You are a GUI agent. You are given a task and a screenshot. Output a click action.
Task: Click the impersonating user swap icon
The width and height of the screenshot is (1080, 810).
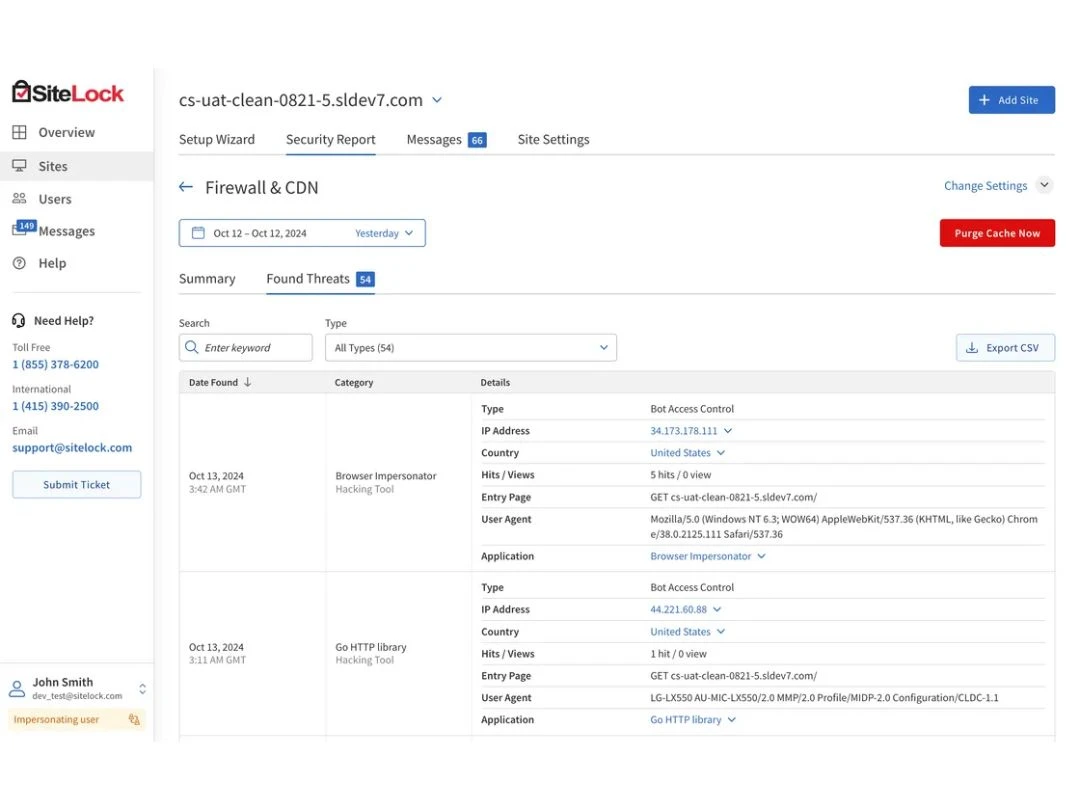coord(134,719)
